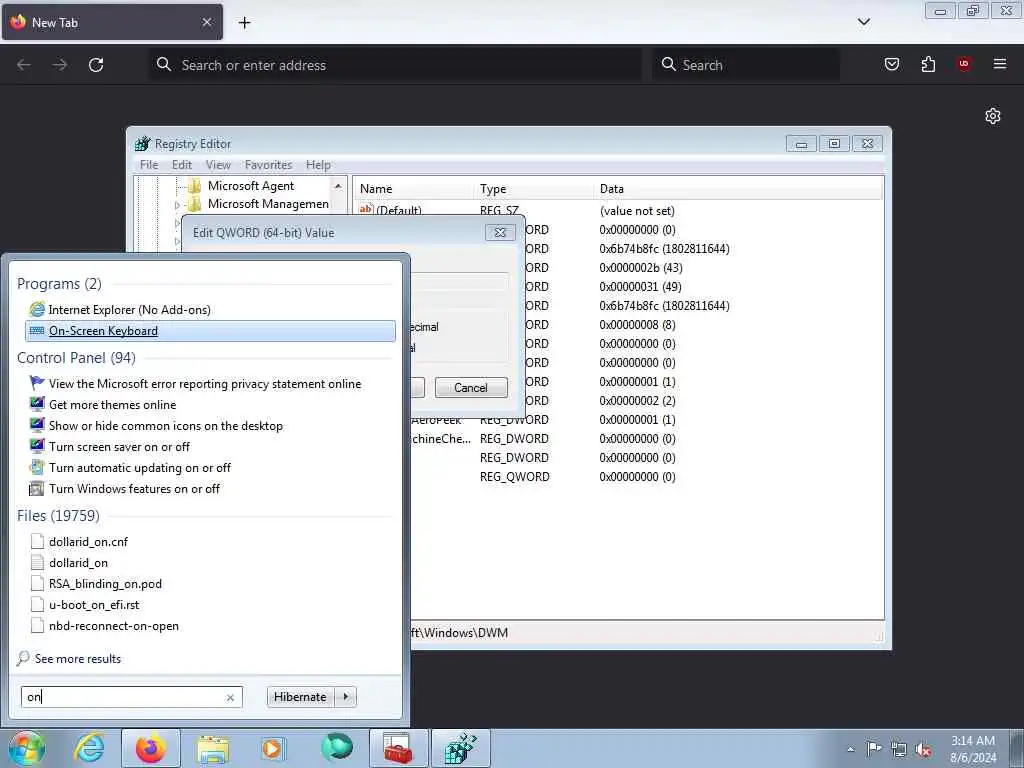
Task: Click Data column header
Action: pyautogui.click(x=738, y=189)
